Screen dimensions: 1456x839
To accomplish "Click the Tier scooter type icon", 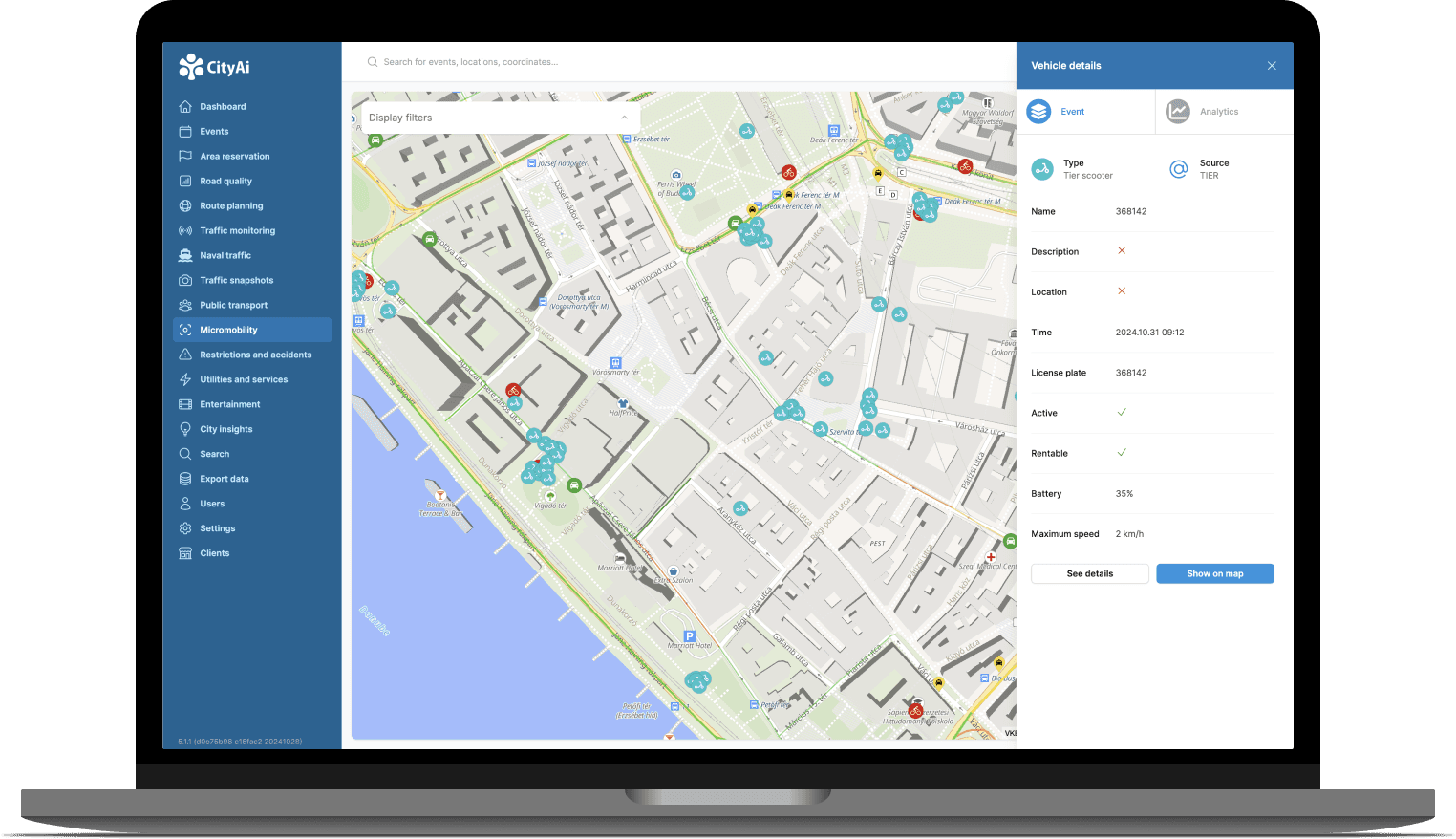I will (x=1042, y=169).
